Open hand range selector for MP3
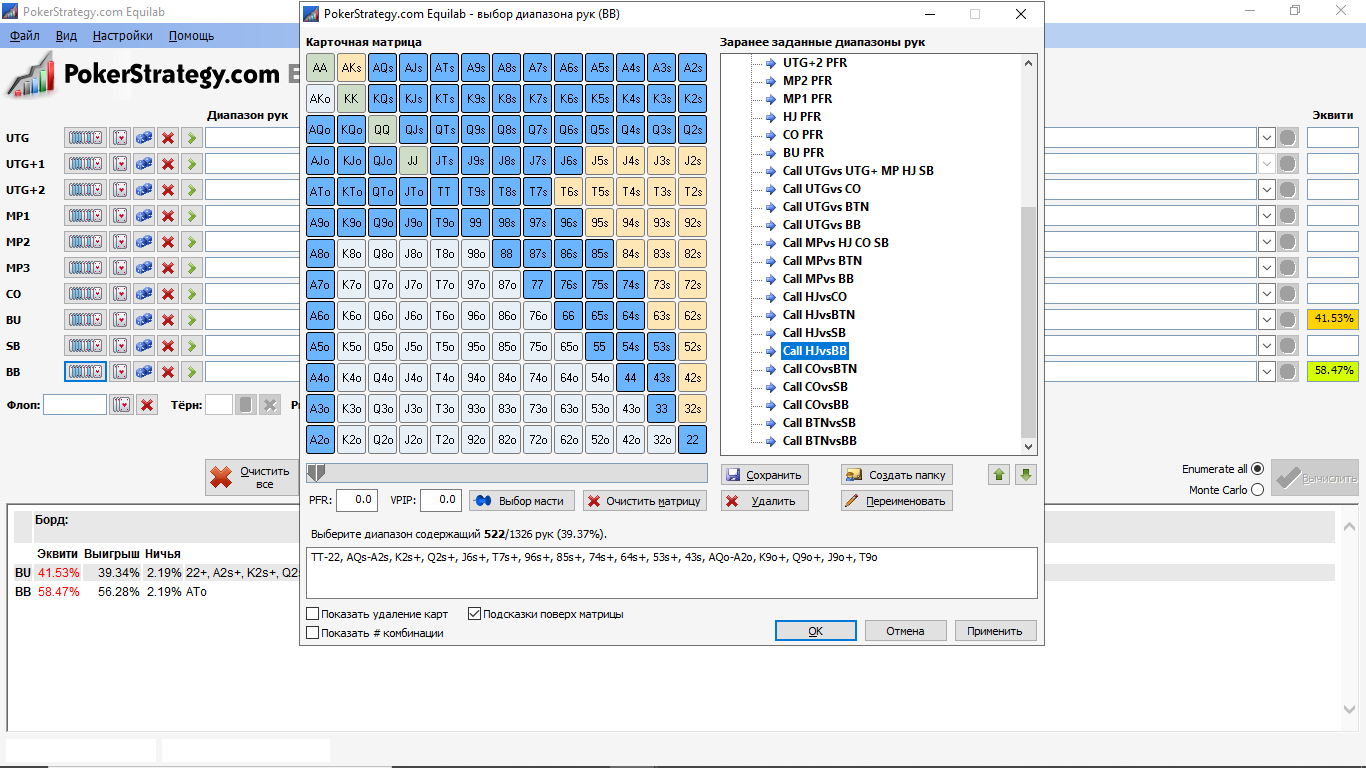This screenshot has width=1366, height=768. [85, 268]
